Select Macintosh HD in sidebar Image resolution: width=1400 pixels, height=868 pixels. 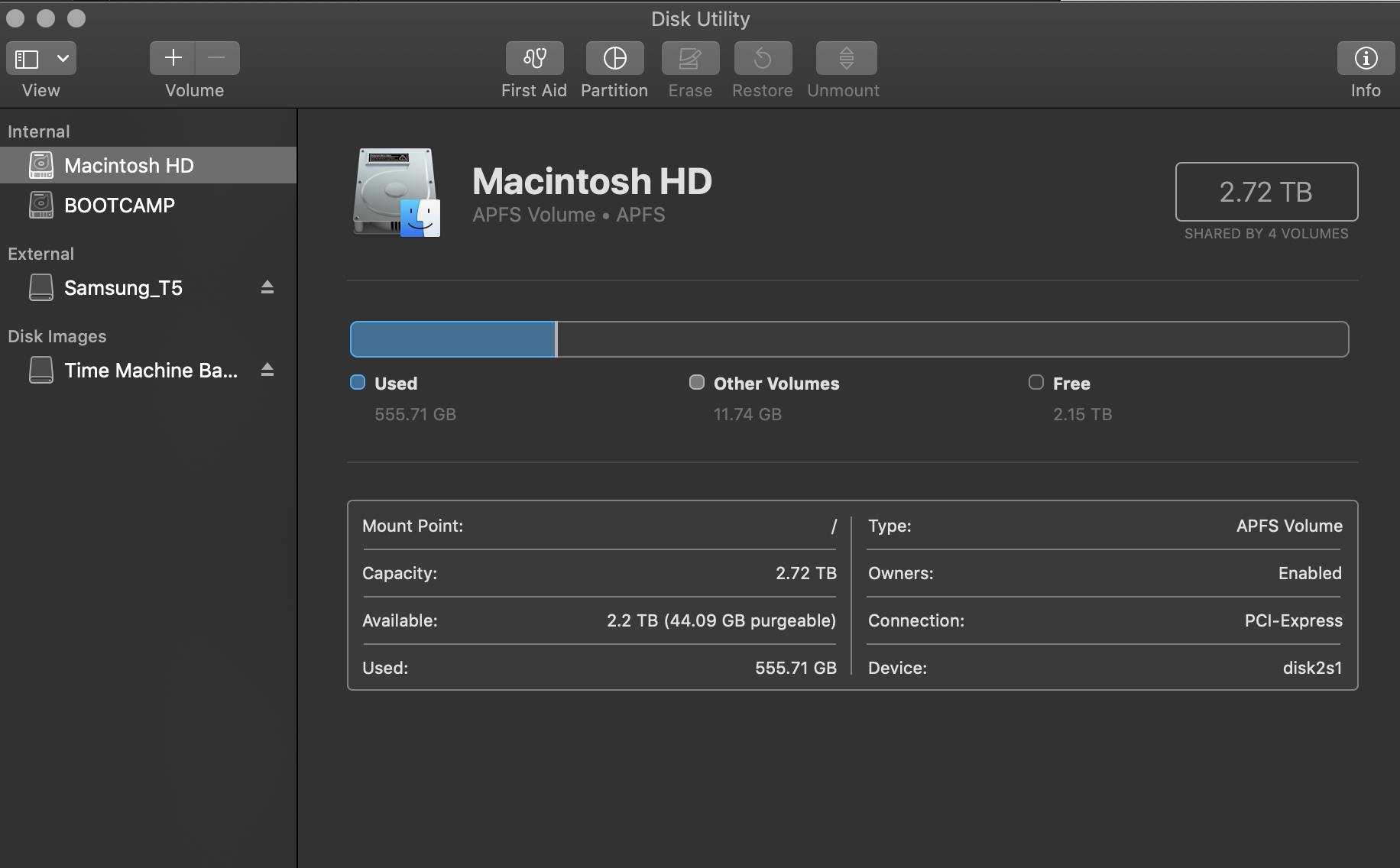[128, 165]
